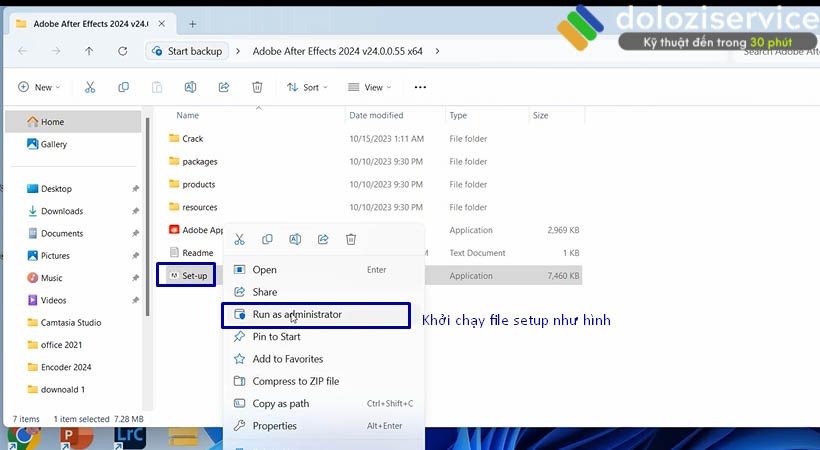The height and width of the screenshot is (450, 820).
Task: Click the Rename icon in the context menu
Action: click(x=295, y=240)
